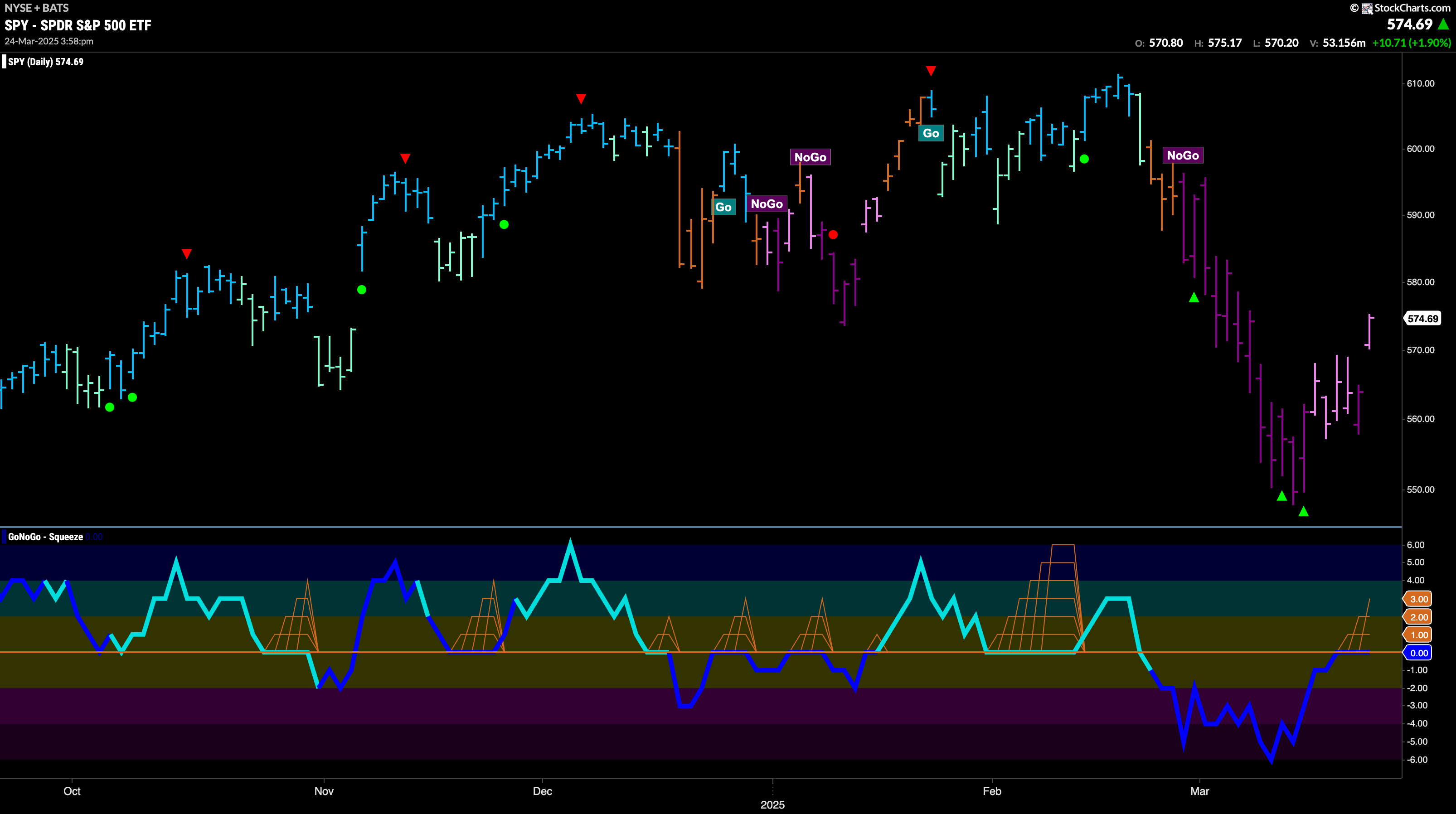
Task: Click the open value O: 570.80
Action: (x=1159, y=43)
